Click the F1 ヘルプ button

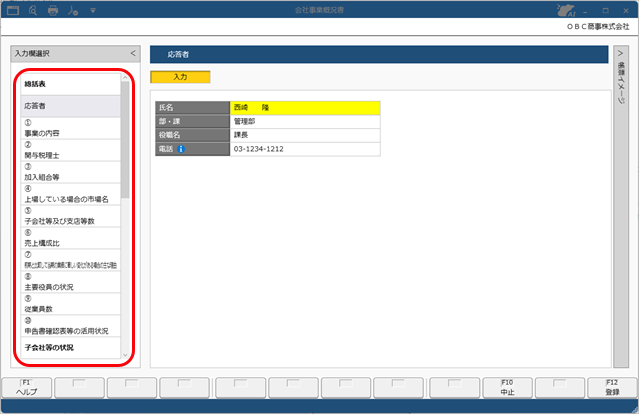coord(27,388)
